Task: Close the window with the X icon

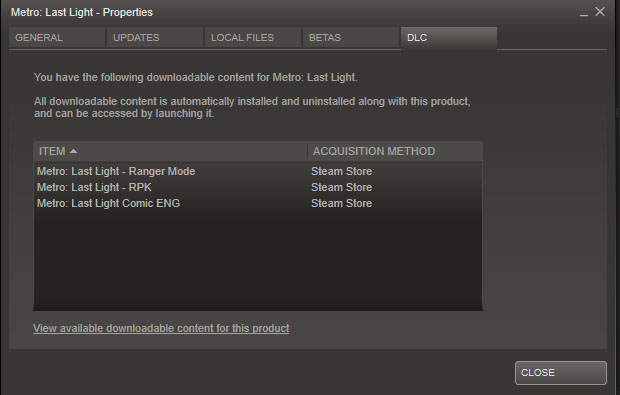Action: point(600,12)
